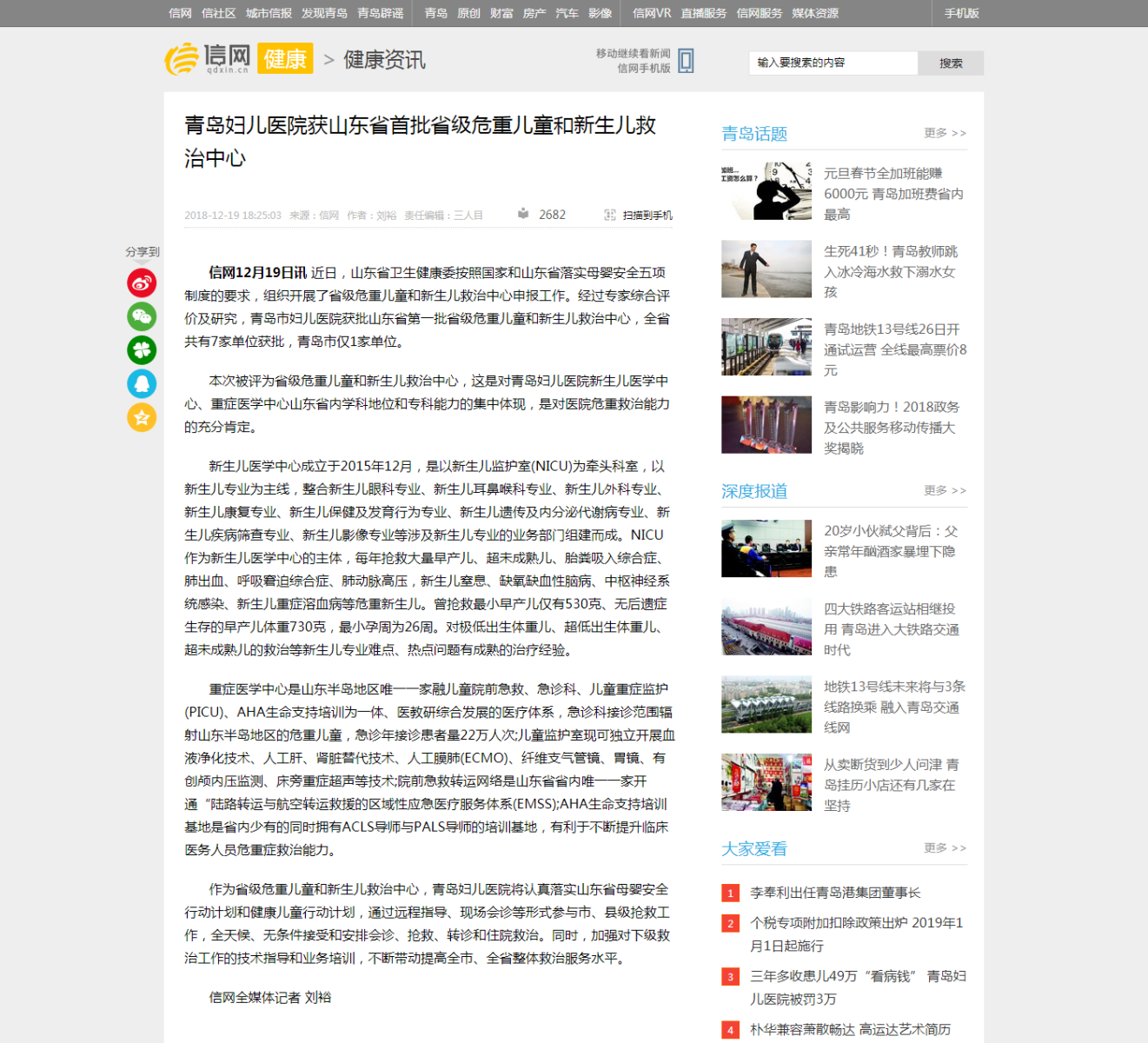Expand 更多 in 深度报道 section
1148x1043 pixels.
[945, 490]
